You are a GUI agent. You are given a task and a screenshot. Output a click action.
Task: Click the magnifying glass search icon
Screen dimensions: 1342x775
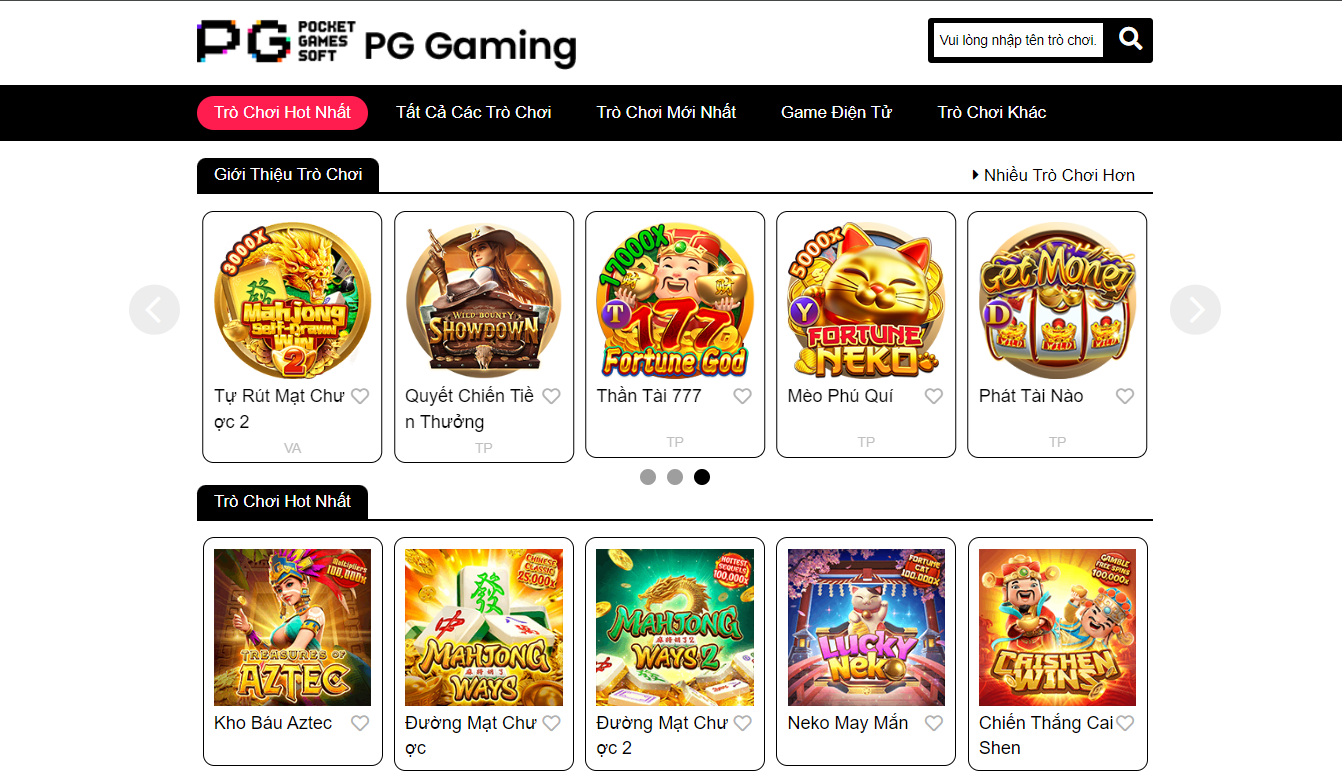click(1130, 39)
